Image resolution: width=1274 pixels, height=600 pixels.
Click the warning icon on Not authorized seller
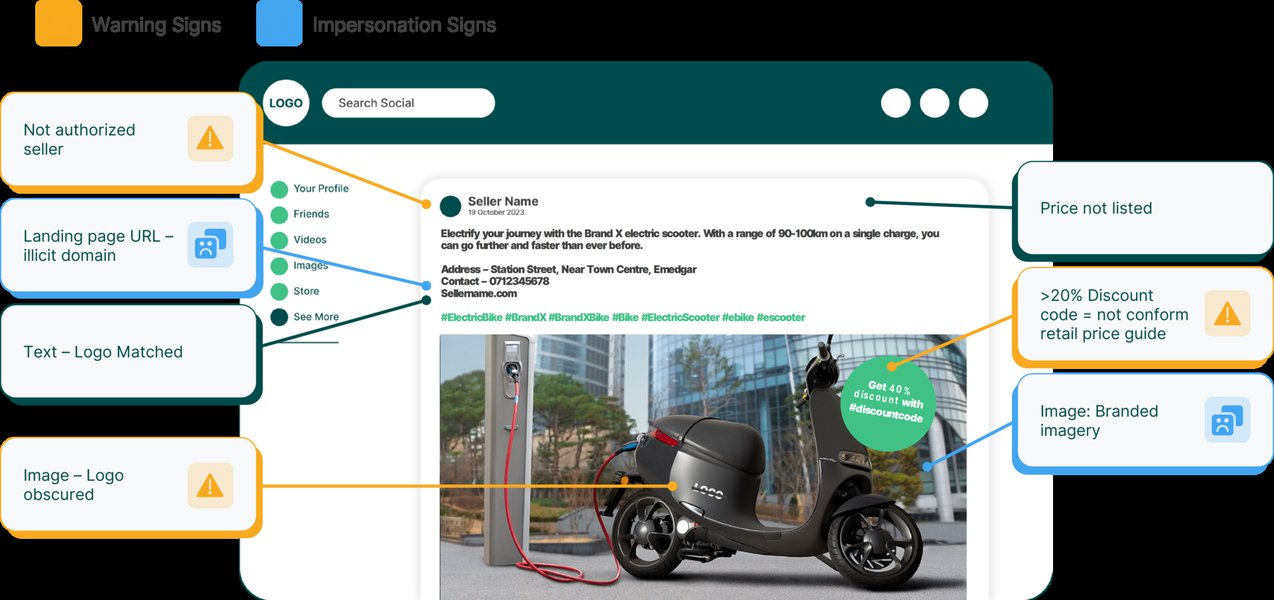(x=211, y=138)
